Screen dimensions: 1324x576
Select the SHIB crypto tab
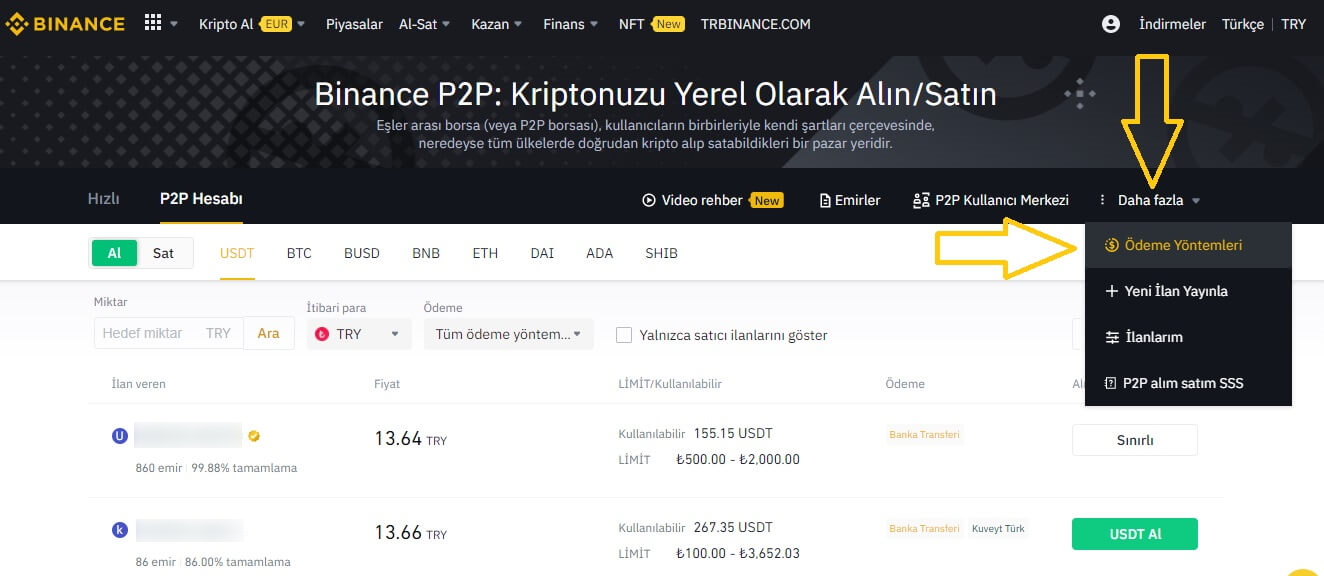click(x=661, y=253)
